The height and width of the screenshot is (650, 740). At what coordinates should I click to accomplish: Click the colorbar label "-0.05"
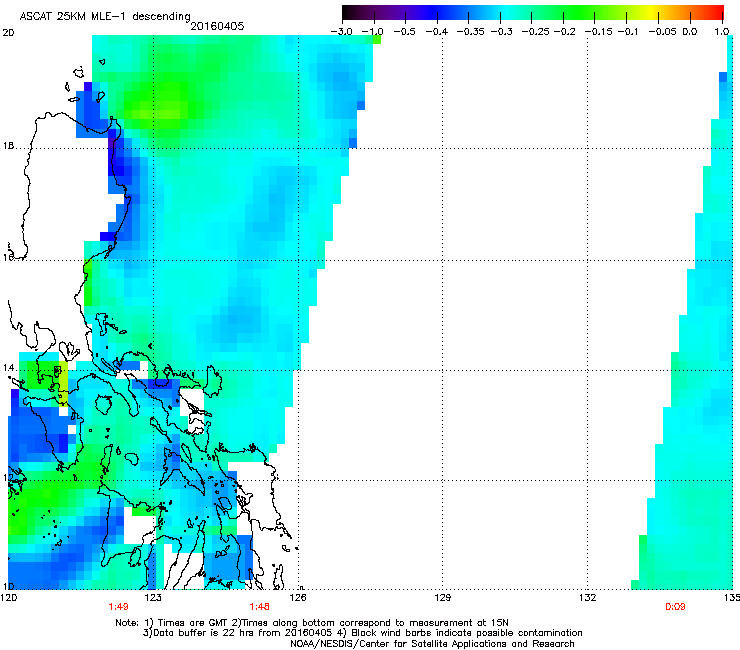click(x=663, y=32)
